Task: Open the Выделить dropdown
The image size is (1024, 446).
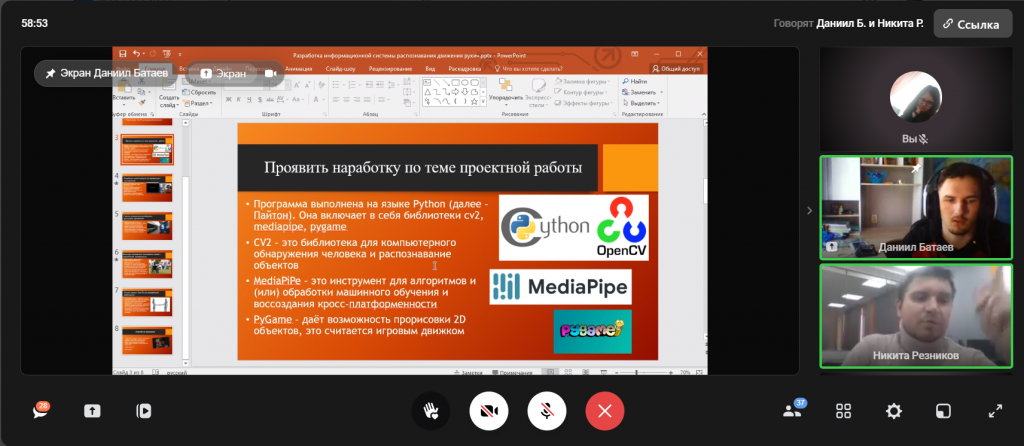Action: 641,103
